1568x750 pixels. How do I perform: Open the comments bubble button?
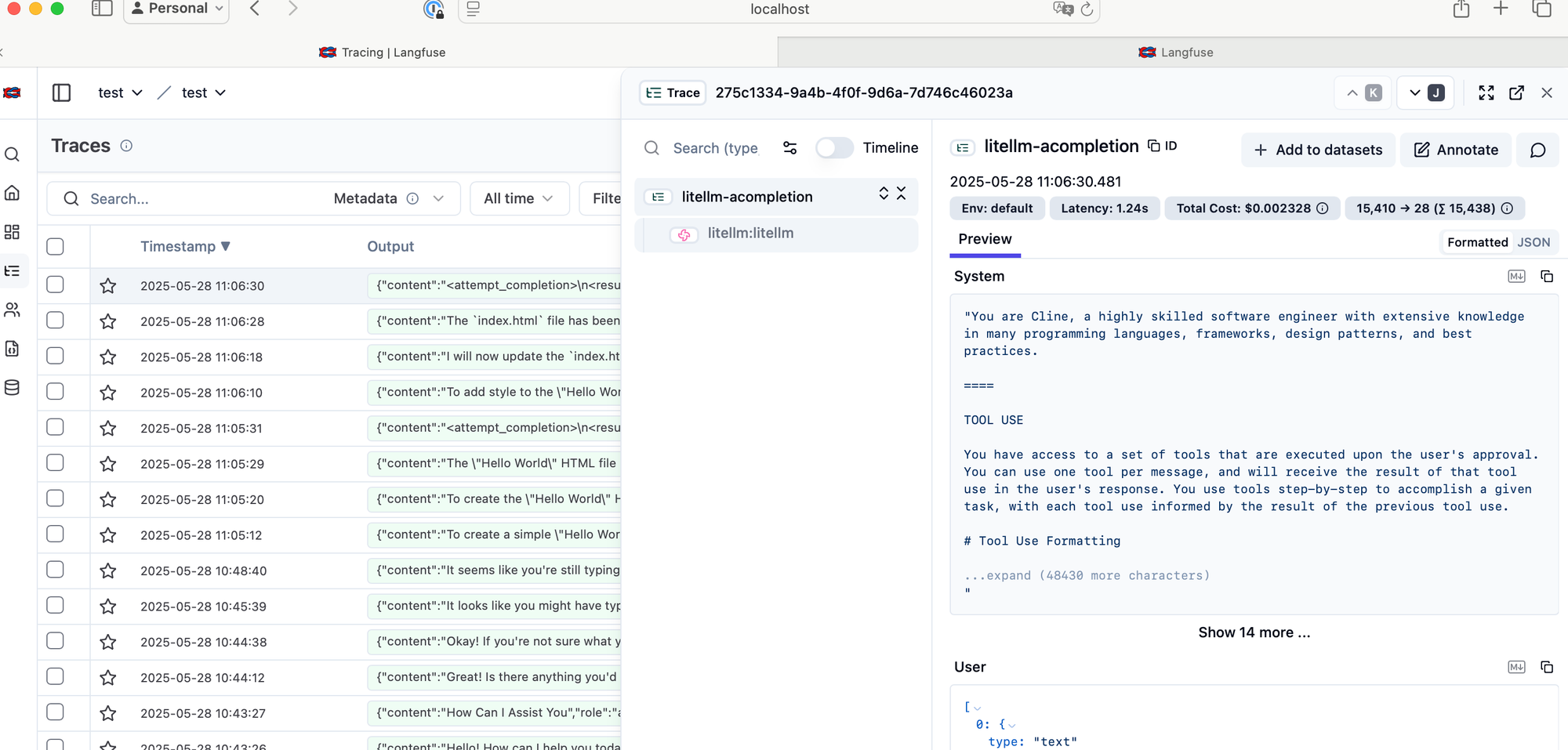tap(1537, 150)
